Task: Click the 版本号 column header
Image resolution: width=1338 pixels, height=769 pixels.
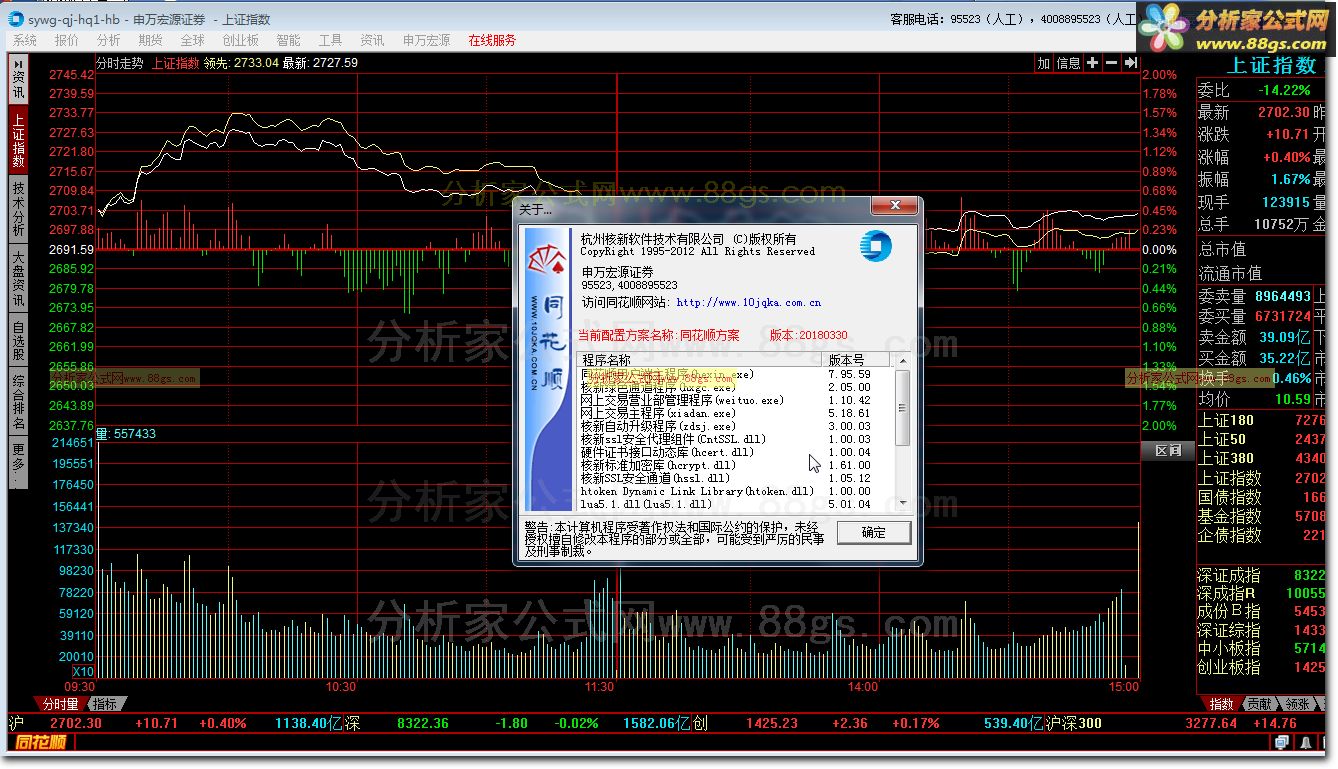Action: pyautogui.click(x=857, y=360)
